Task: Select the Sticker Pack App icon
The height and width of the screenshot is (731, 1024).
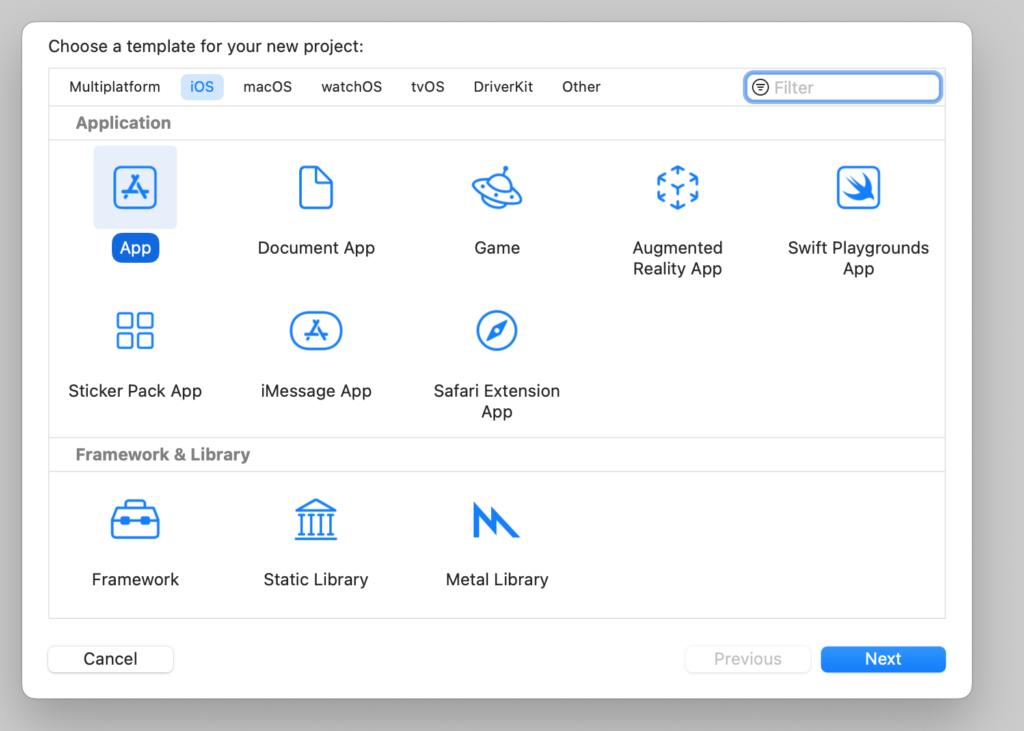Action: (x=135, y=331)
